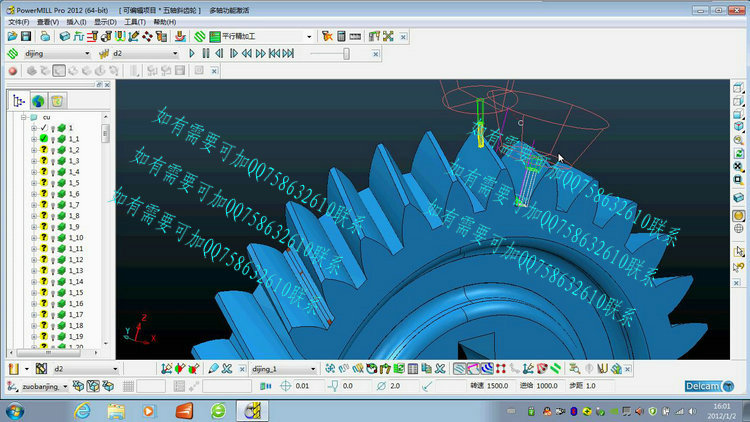
Task: Open the 平行精加工 strategy dropdown
Action: 309,36
